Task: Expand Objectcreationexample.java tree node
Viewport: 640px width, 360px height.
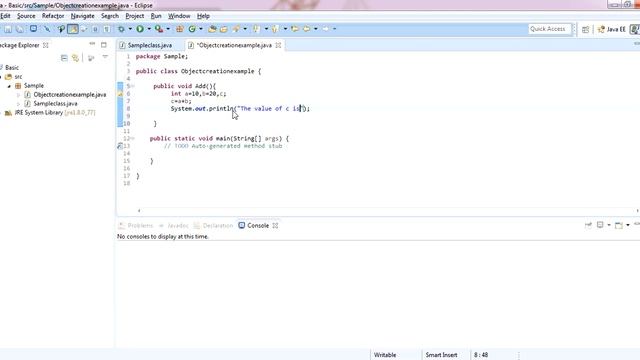Action: [x=18, y=95]
